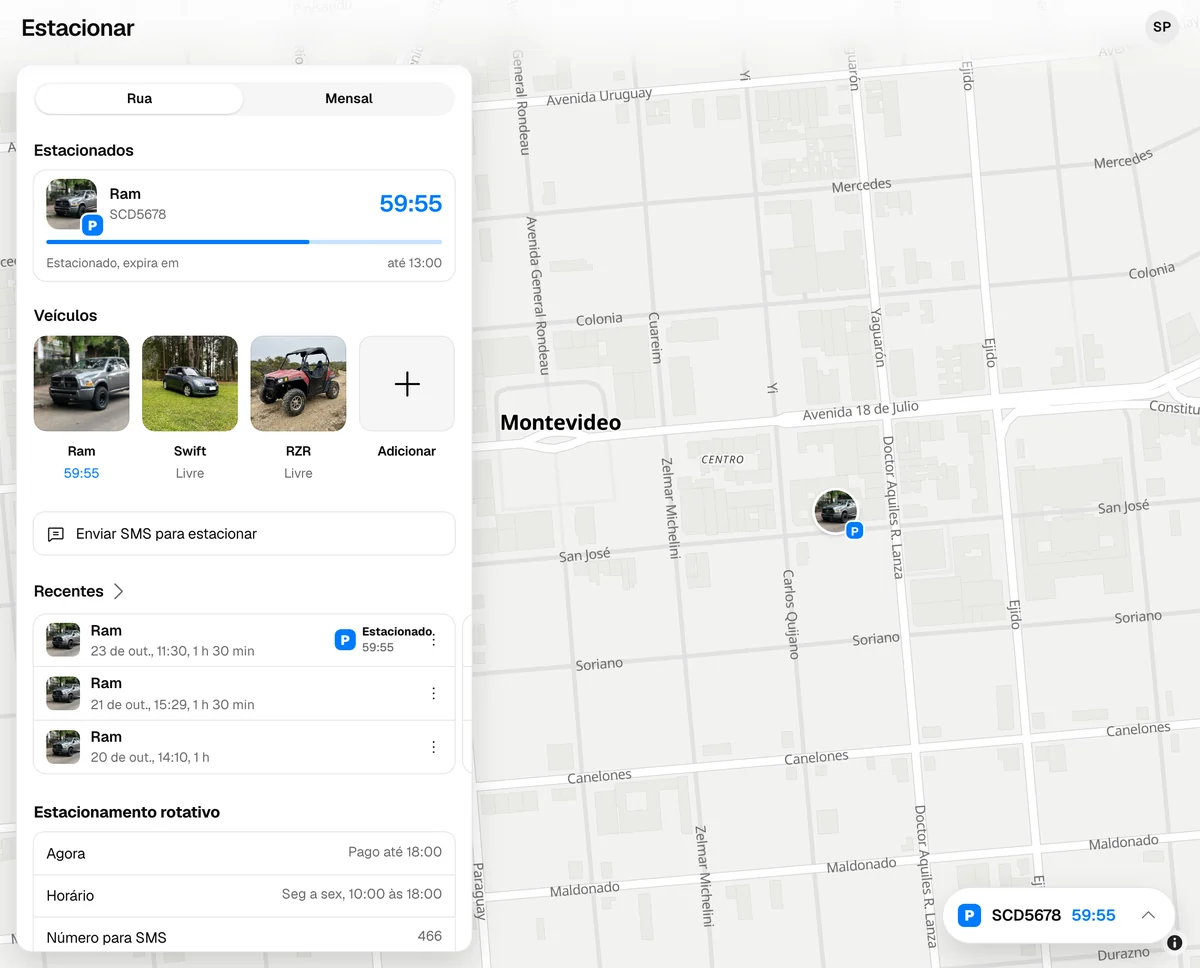Click the Livre status under RZR
1200x968 pixels.
pyautogui.click(x=298, y=473)
